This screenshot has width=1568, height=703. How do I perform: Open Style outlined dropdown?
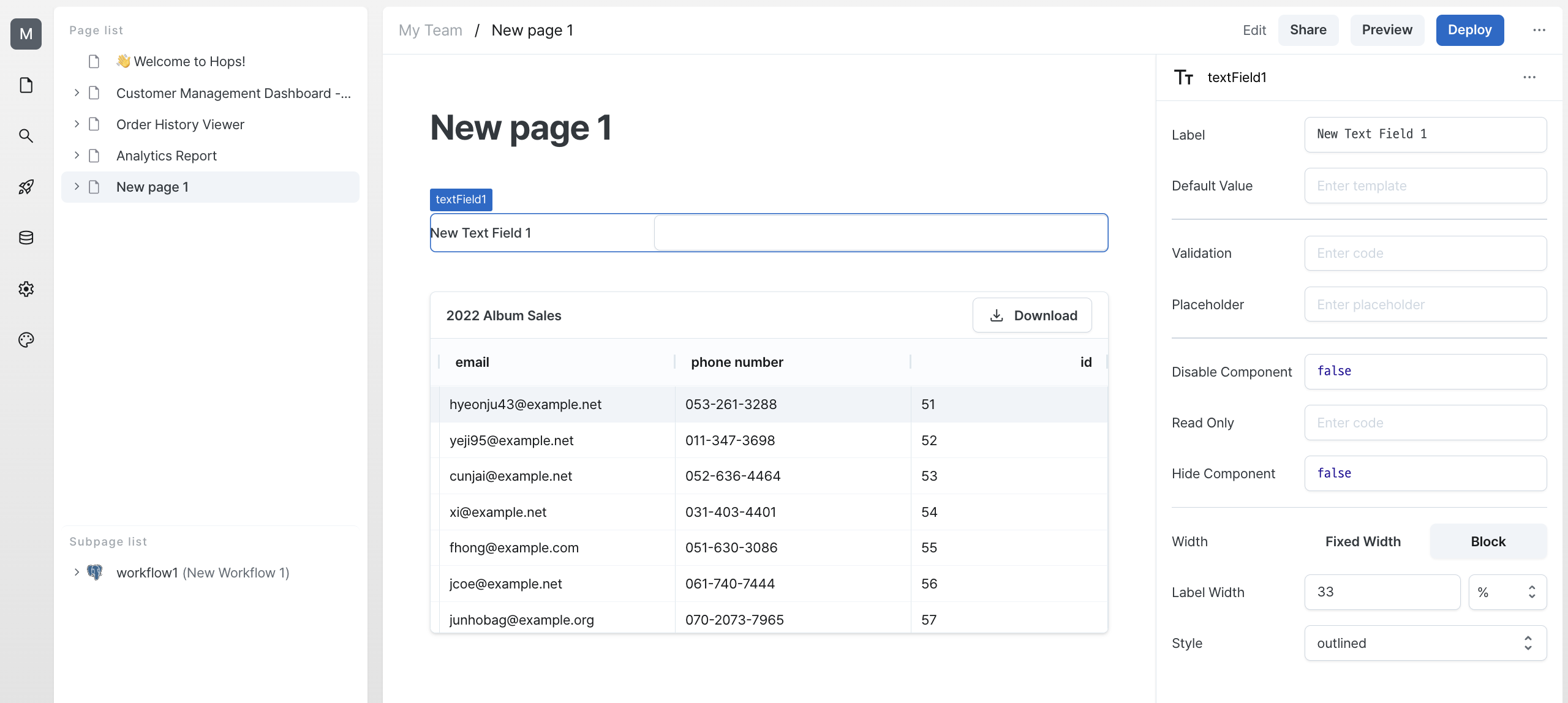coord(1425,643)
